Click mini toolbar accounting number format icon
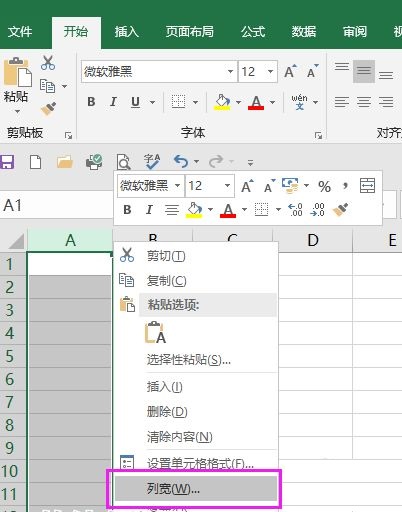The image size is (402, 512). 290,185
